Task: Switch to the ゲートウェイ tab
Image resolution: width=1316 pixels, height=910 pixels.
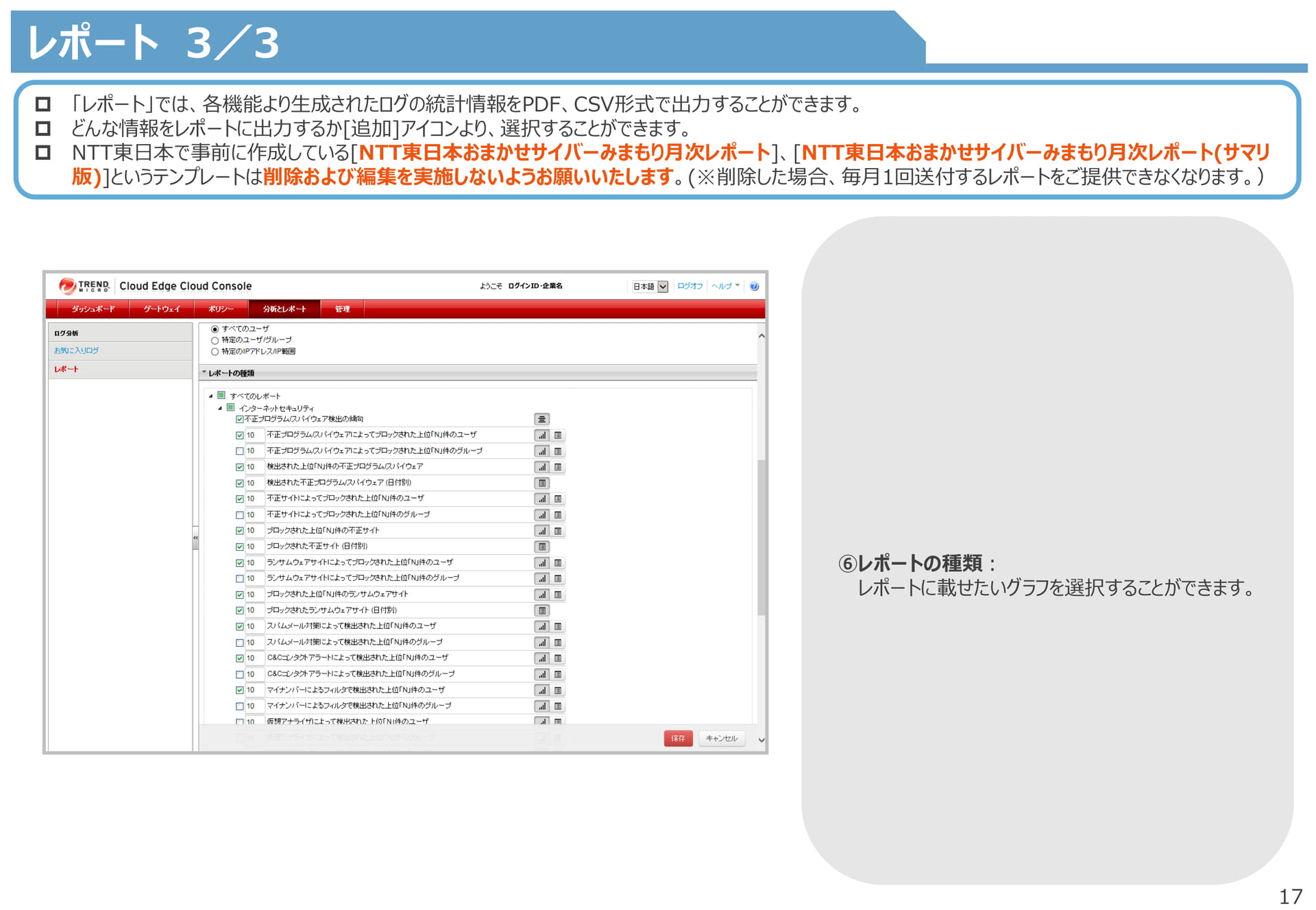Action: tap(162, 309)
